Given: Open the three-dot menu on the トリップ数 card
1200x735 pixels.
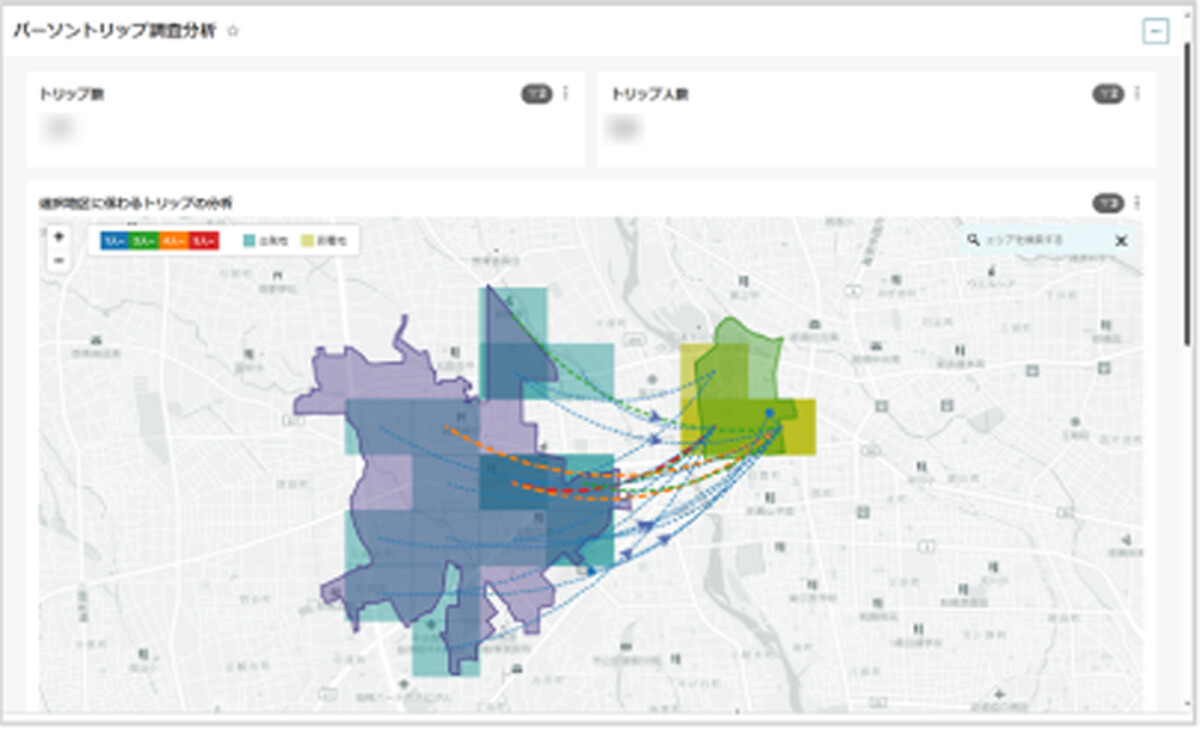Looking at the screenshot, I should click(565, 94).
